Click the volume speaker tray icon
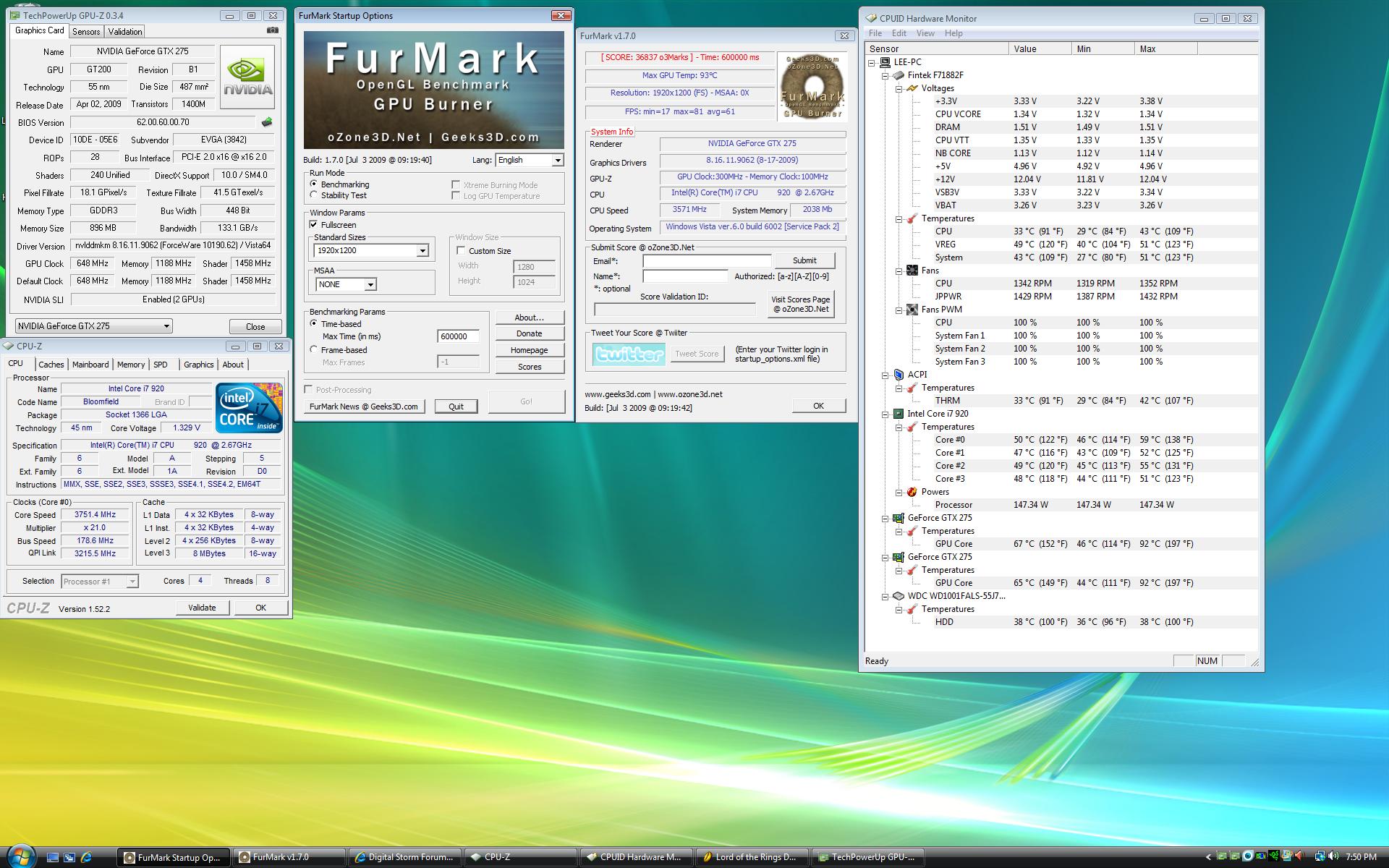This screenshot has width=1389, height=868. point(1333,857)
